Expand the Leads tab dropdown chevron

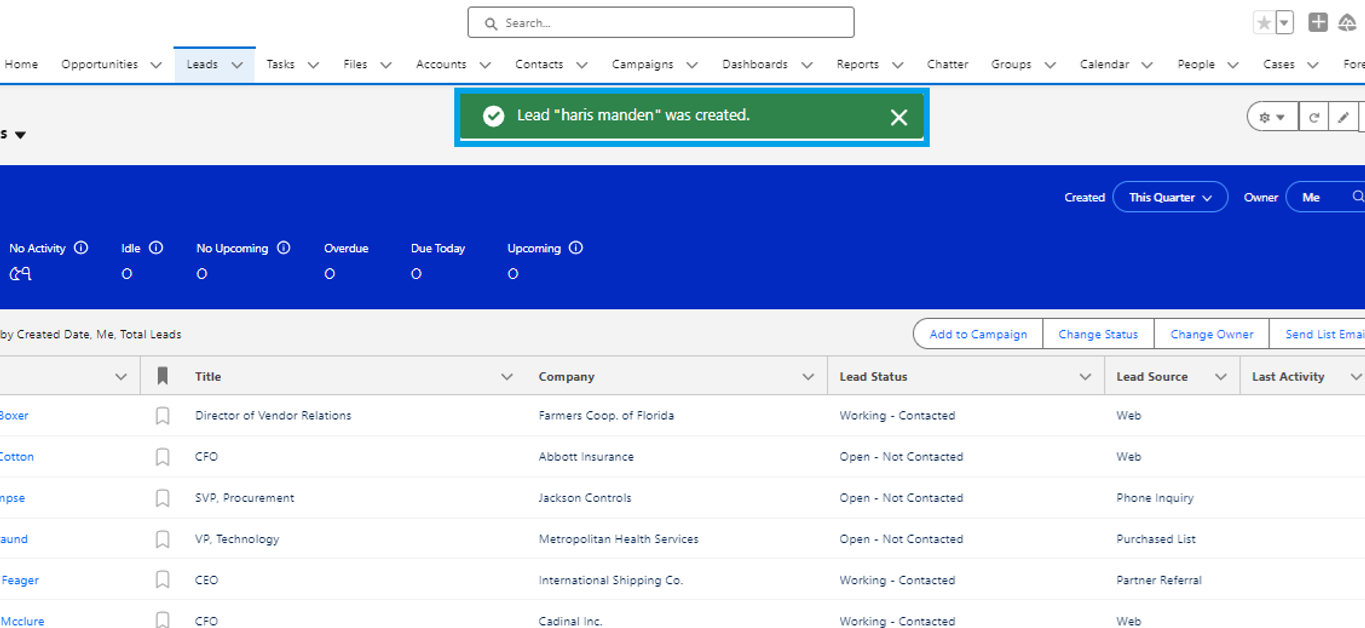click(239, 63)
